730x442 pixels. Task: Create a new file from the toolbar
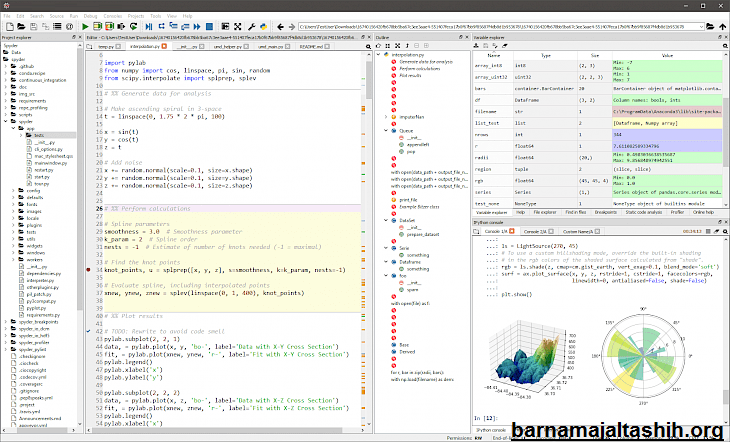click(9, 27)
